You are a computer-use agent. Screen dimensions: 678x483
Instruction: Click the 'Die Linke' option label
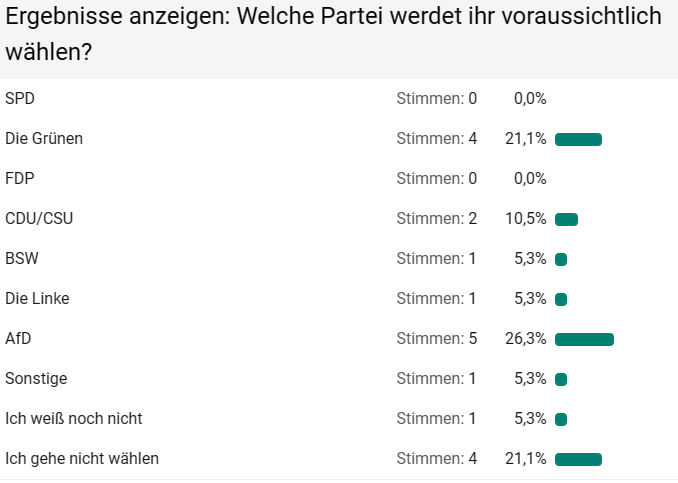tap(37, 298)
